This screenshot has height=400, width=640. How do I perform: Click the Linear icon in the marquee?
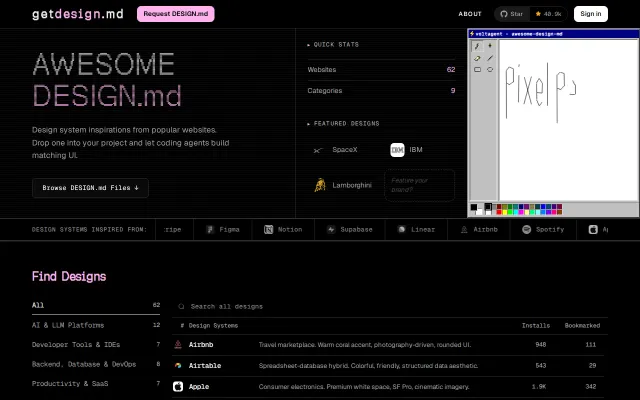(x=402, y=229)
